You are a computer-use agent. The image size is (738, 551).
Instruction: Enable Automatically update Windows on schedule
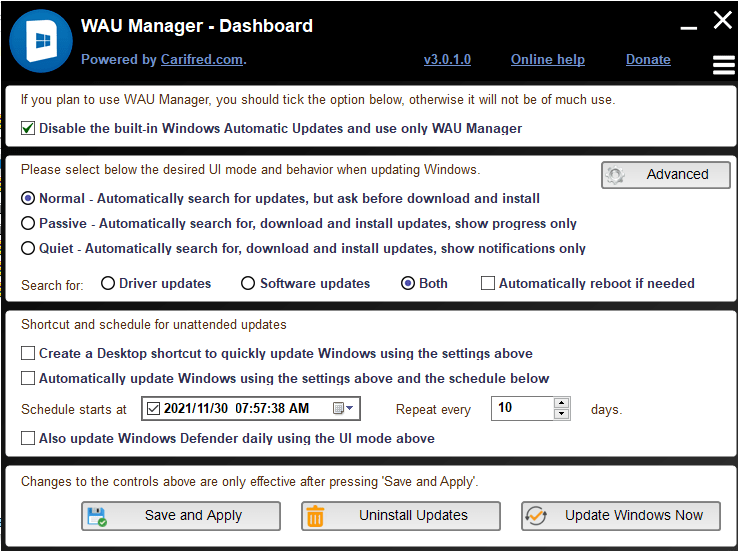[28, 378]
